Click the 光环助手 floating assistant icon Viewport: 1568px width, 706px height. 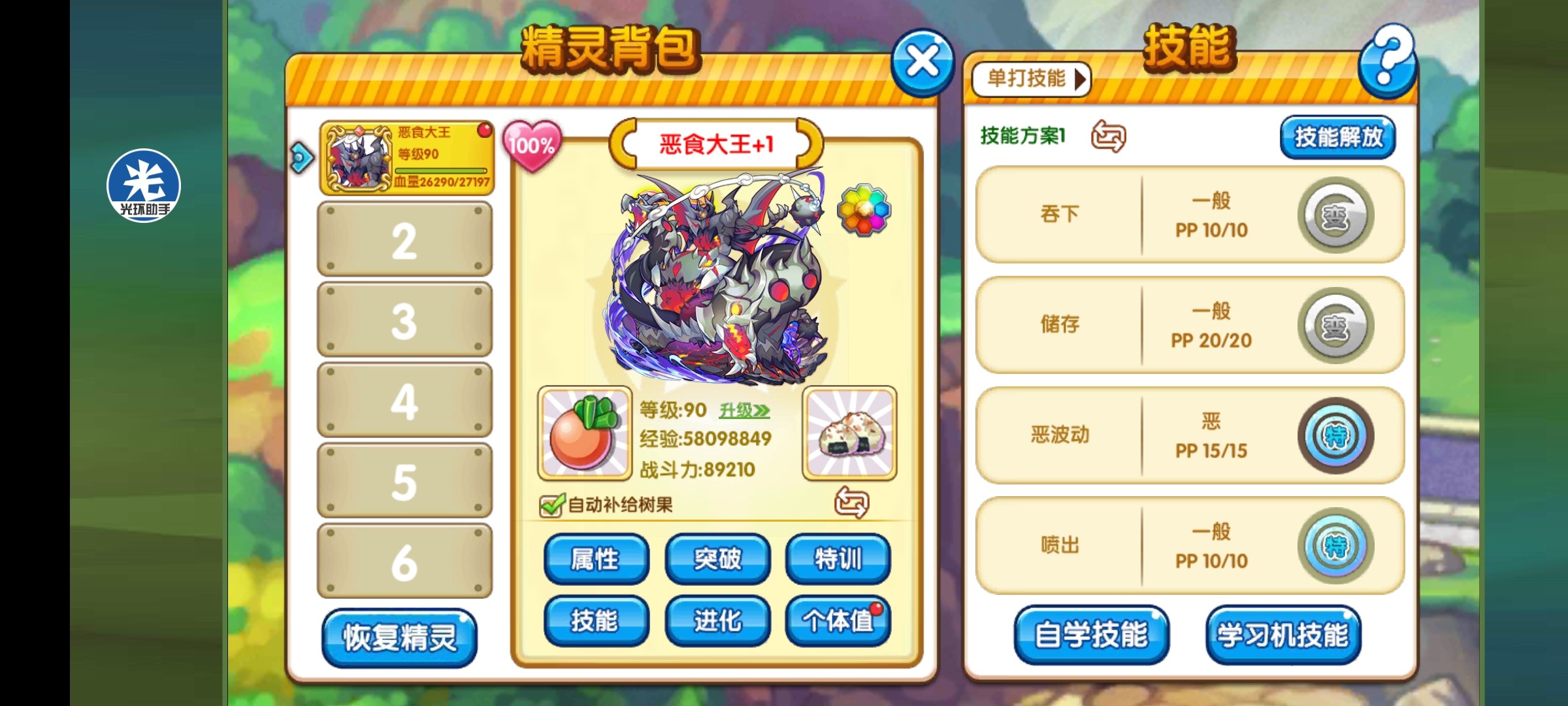[144, 186]
